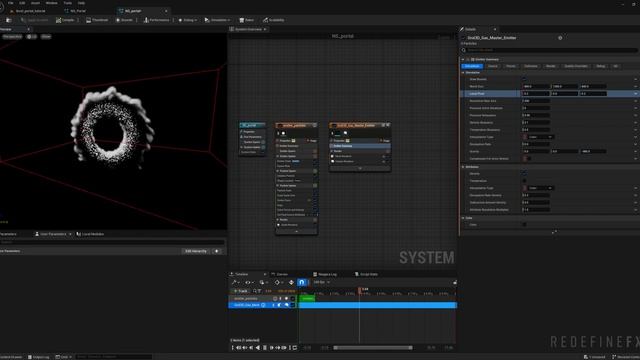Click the add Track button
Image resolution: width=640 pixels, height=360 pixels.
240,291
